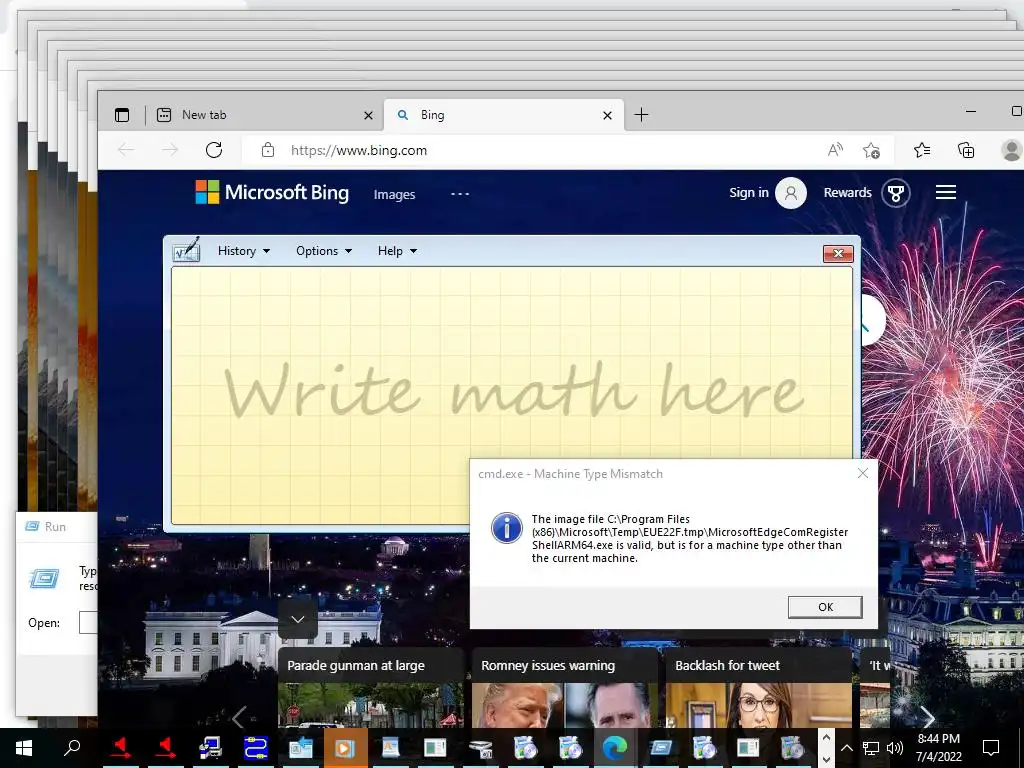The image size is (1024, 768).
Task: Click the blue information icon in dialog
Action: [507, 528]
